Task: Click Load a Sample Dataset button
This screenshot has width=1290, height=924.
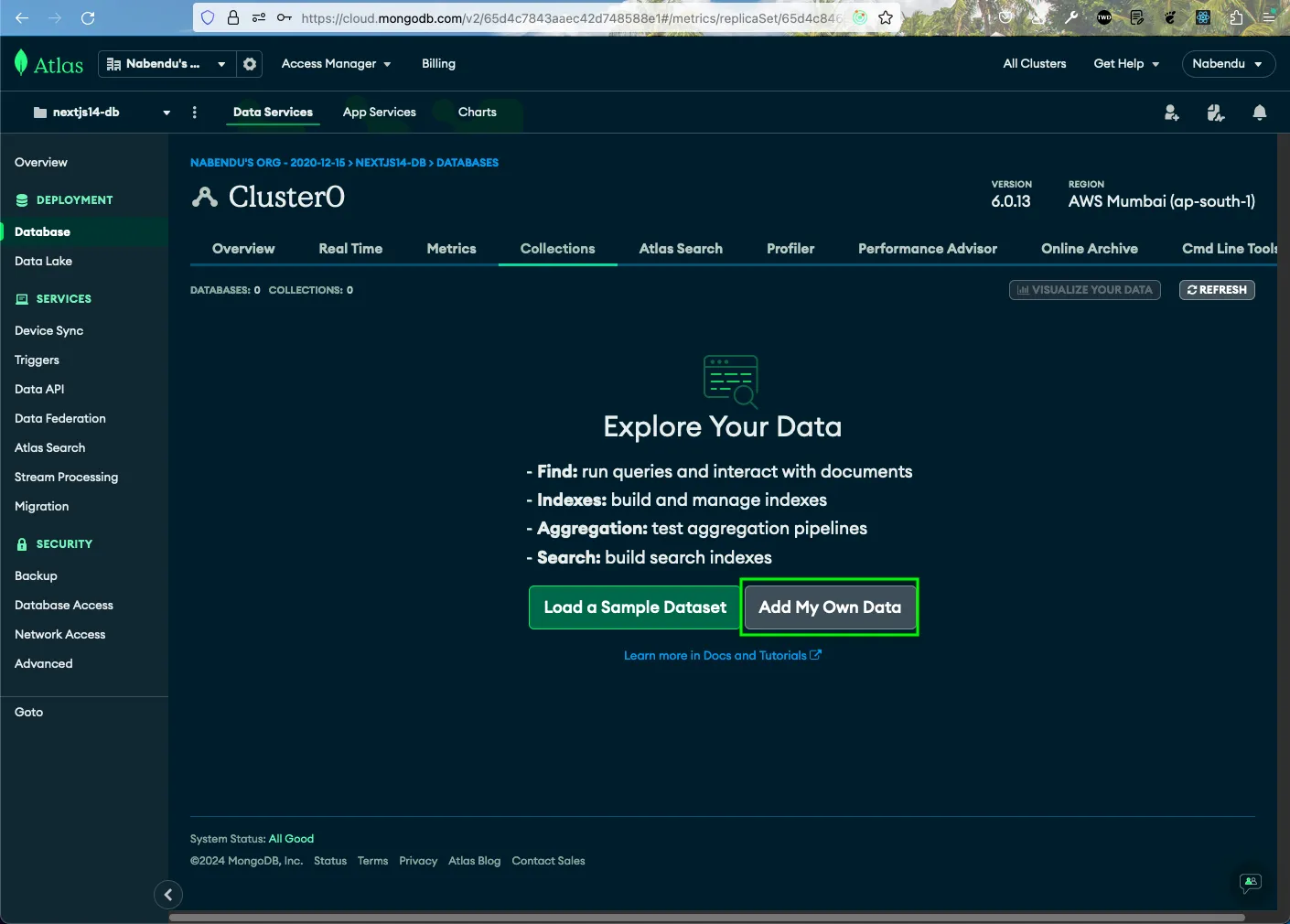Action: coord(634,607)
